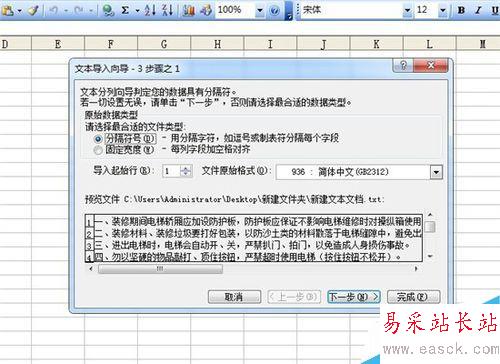500x364 pixels.
Task: Select column I header
Action: click(x=270, y=44)
